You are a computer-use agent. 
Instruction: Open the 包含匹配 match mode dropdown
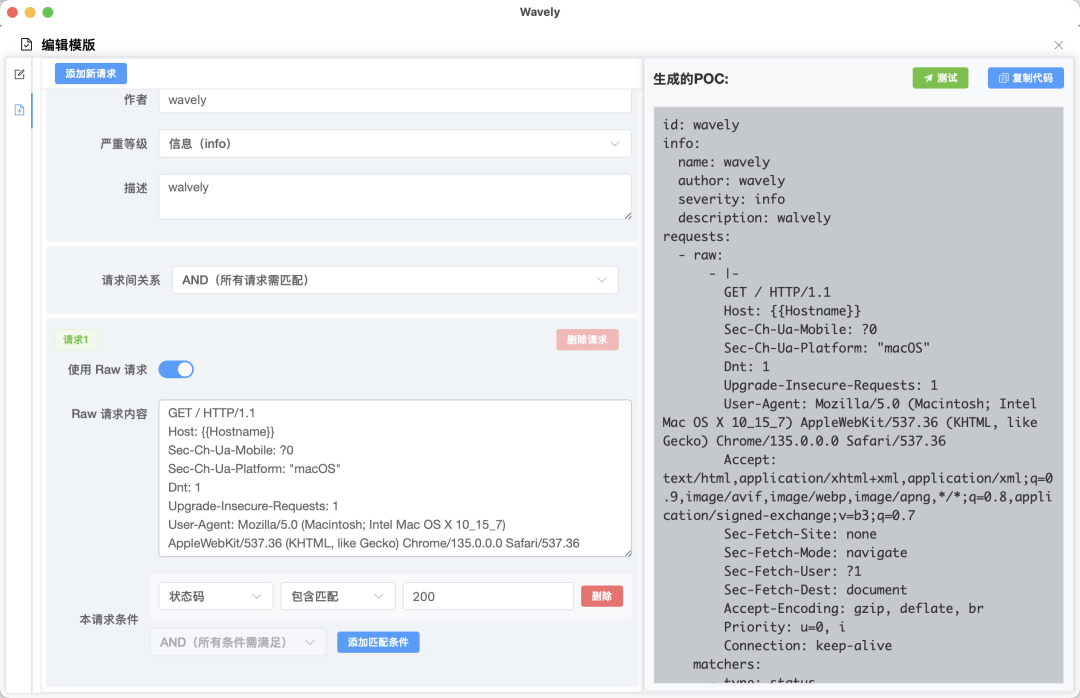coord(338,596)
